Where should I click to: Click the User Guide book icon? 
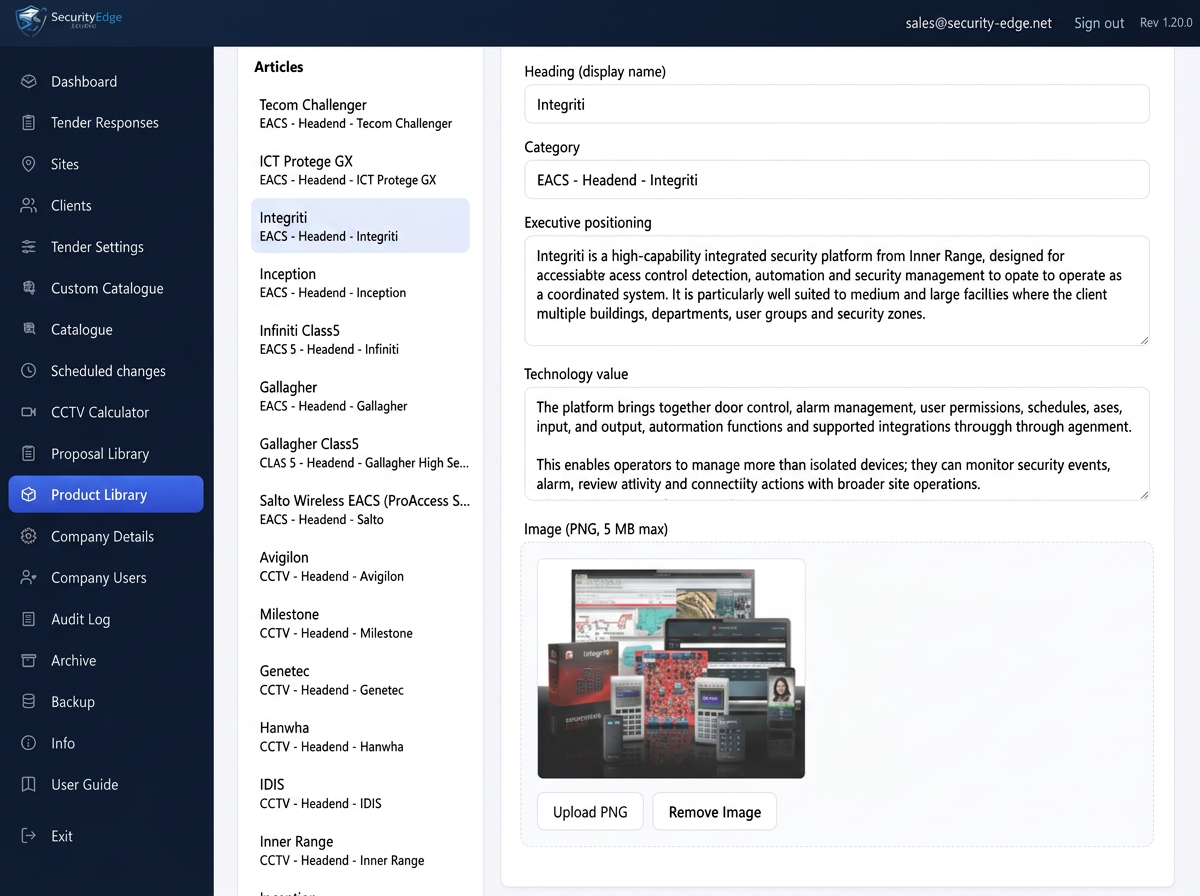point(29,784)
